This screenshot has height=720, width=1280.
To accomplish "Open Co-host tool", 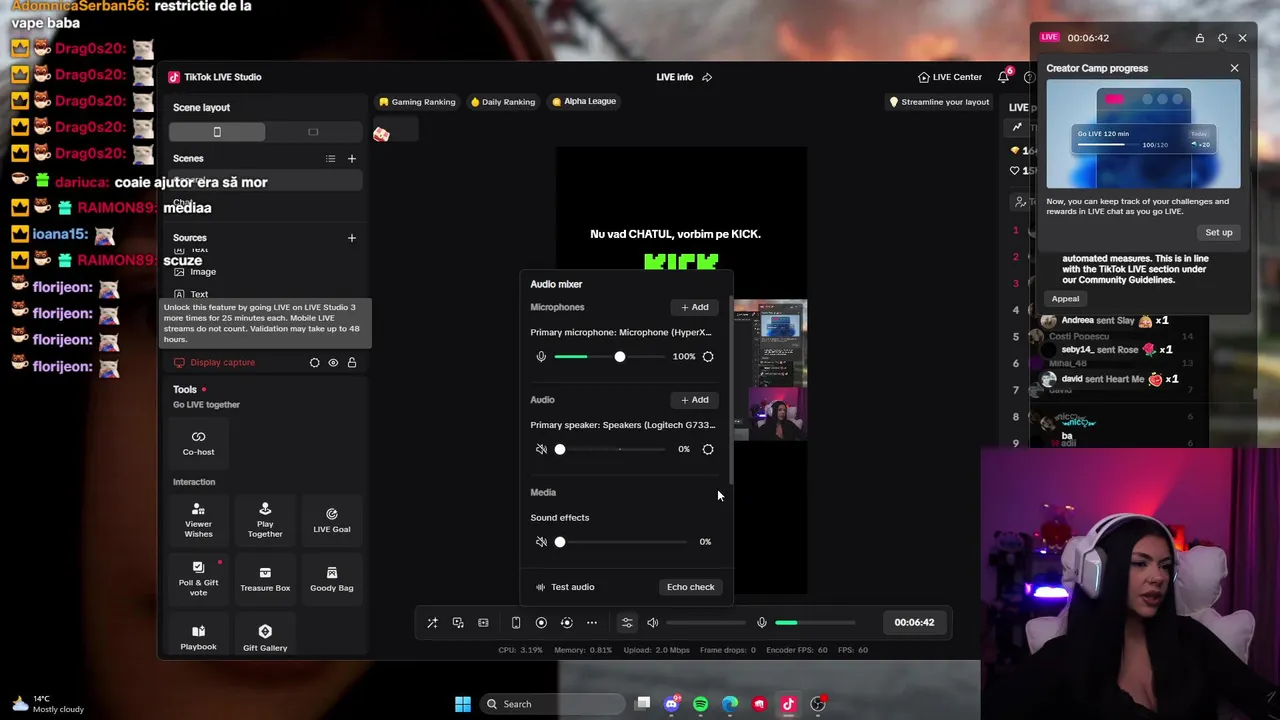I will coord(198,442).
